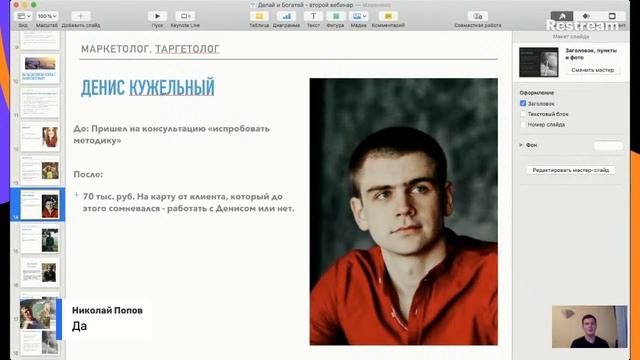Click the Добавить слайд plus button
Screen dimensions: 640x360
81,16
